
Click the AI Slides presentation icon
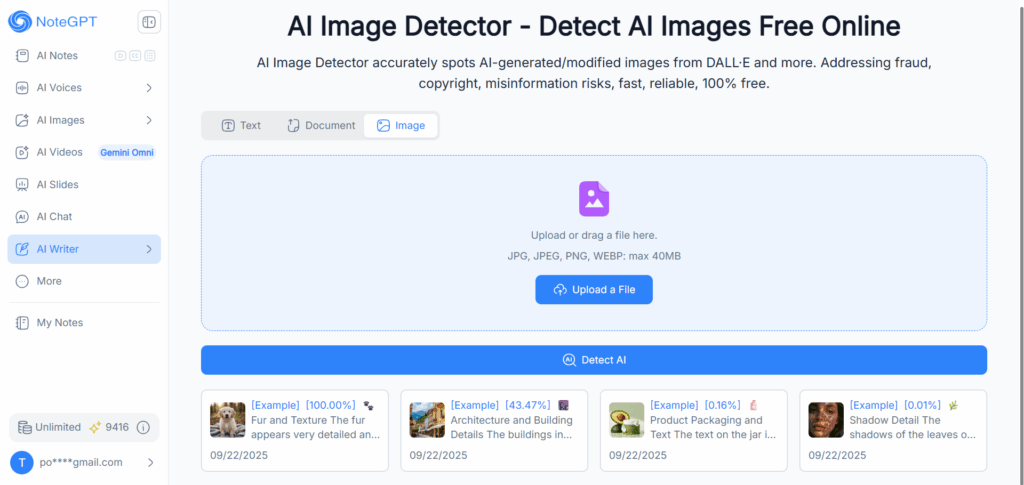click(x=22, y=185)
